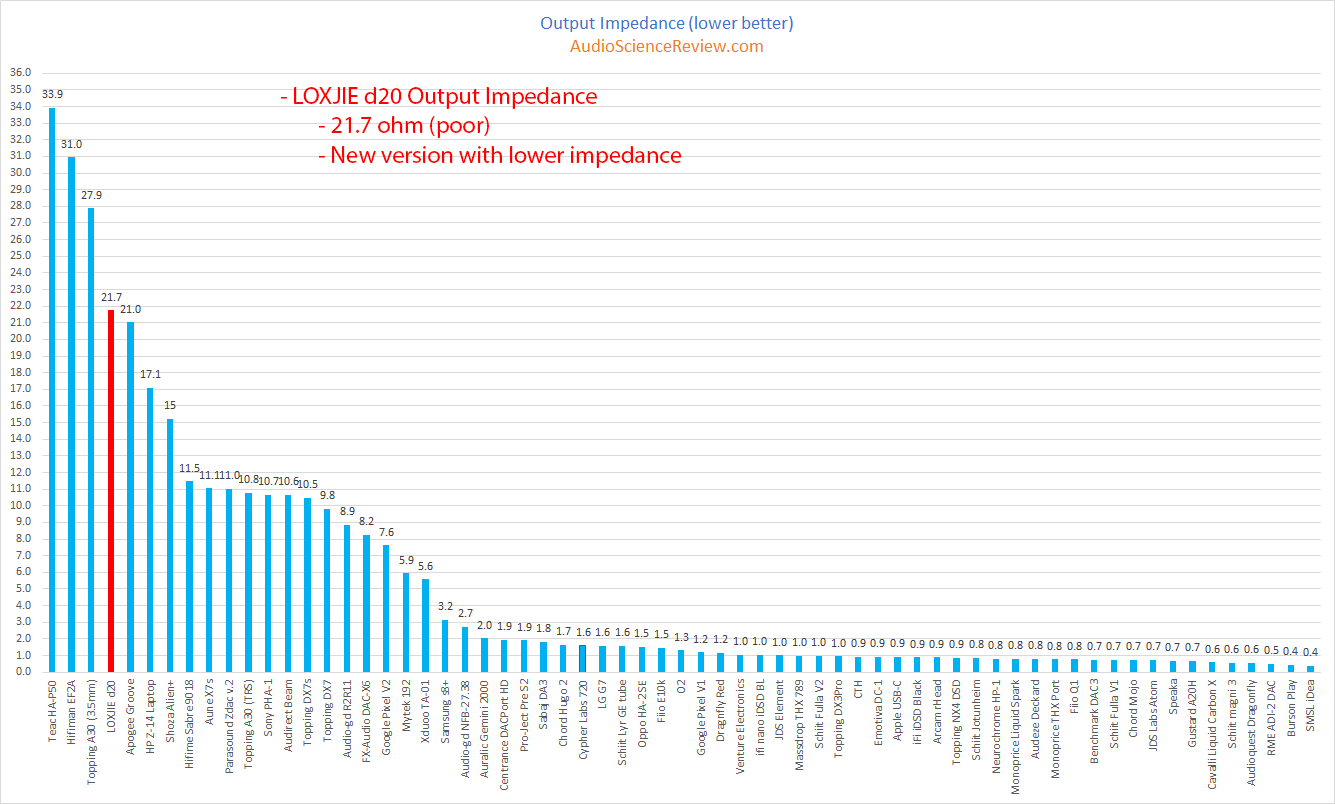
Task: Click the chart title "Output Impedance (lower better)"
Action: click(666, 23)
